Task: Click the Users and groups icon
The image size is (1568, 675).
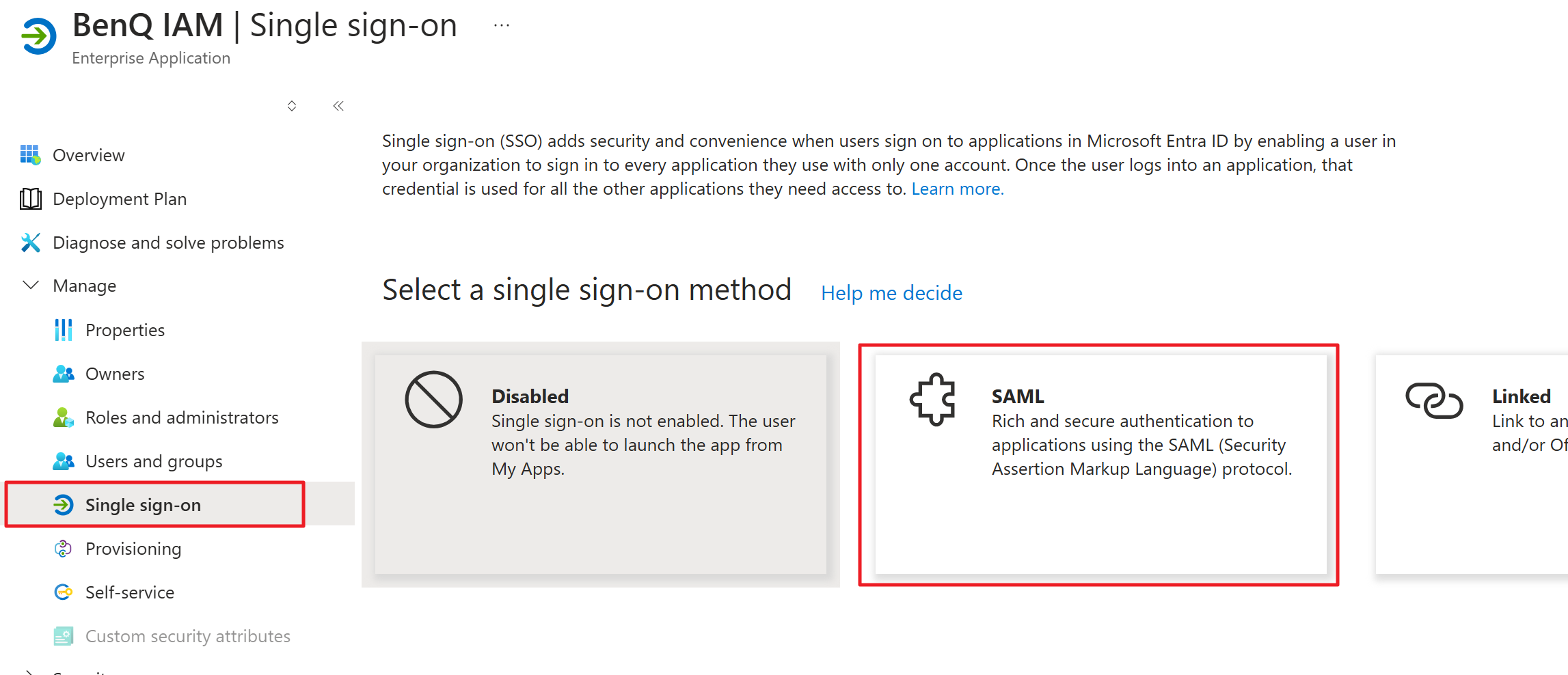Action: coord(63,461)
